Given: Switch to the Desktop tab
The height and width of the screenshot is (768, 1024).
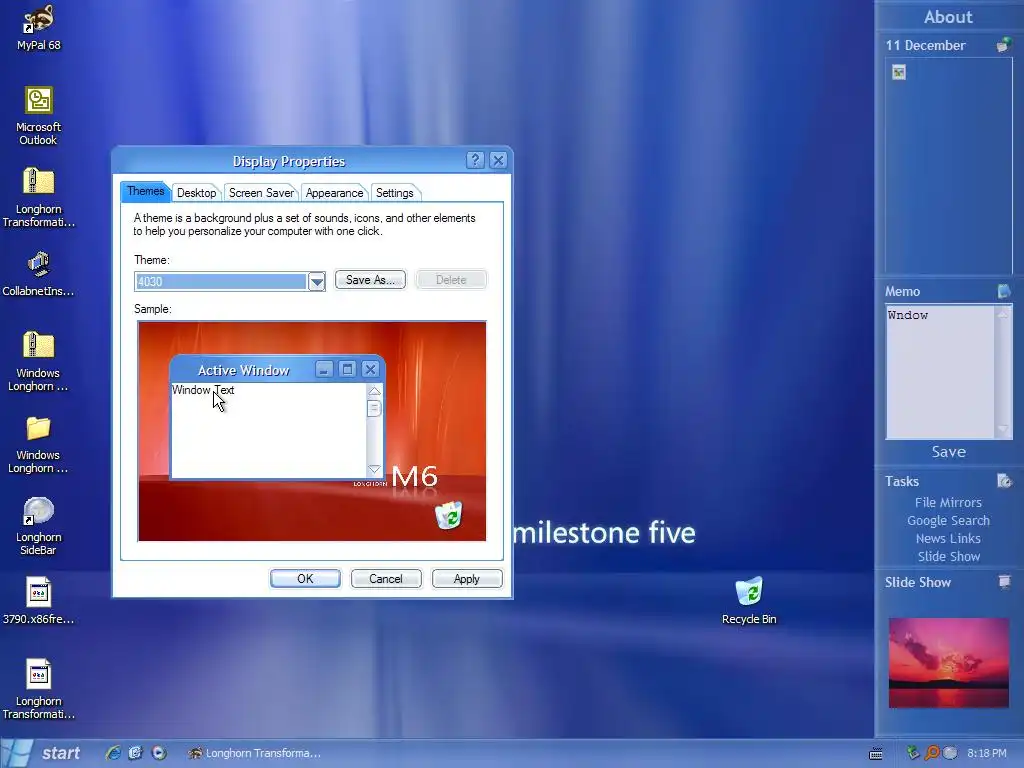Looking at the screenshot, I should (197, 193).
